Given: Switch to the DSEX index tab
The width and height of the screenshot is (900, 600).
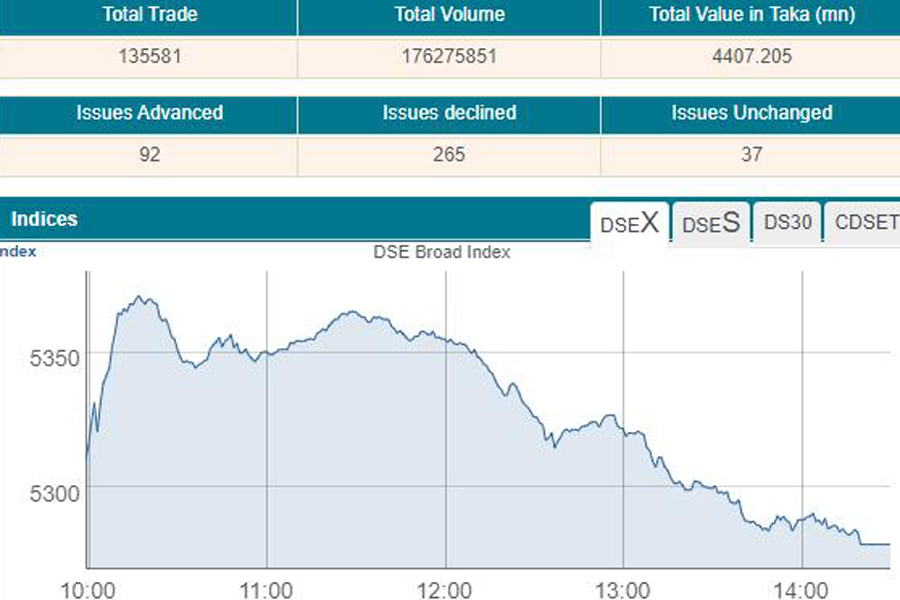Looking at the screenshot, I should [630, 223].
